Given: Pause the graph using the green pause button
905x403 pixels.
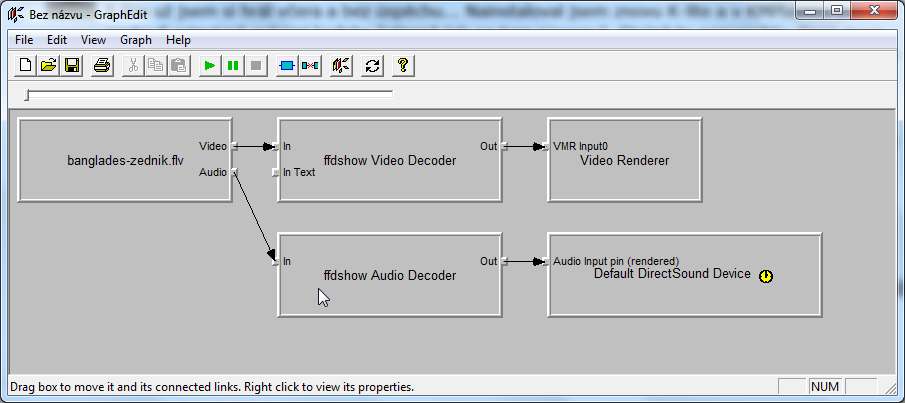Looking at the screenshot, I should [x=233, y=65].
